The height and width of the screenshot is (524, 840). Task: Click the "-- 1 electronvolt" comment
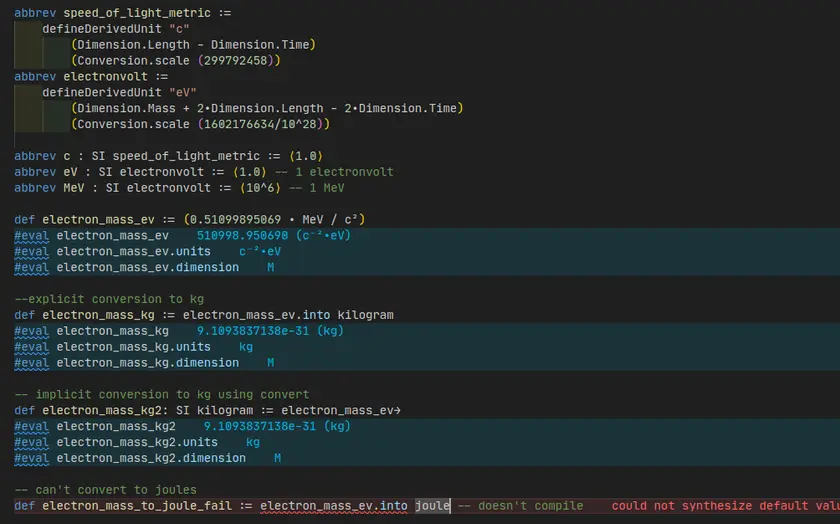pyautogui.click(x=337, y=172)
